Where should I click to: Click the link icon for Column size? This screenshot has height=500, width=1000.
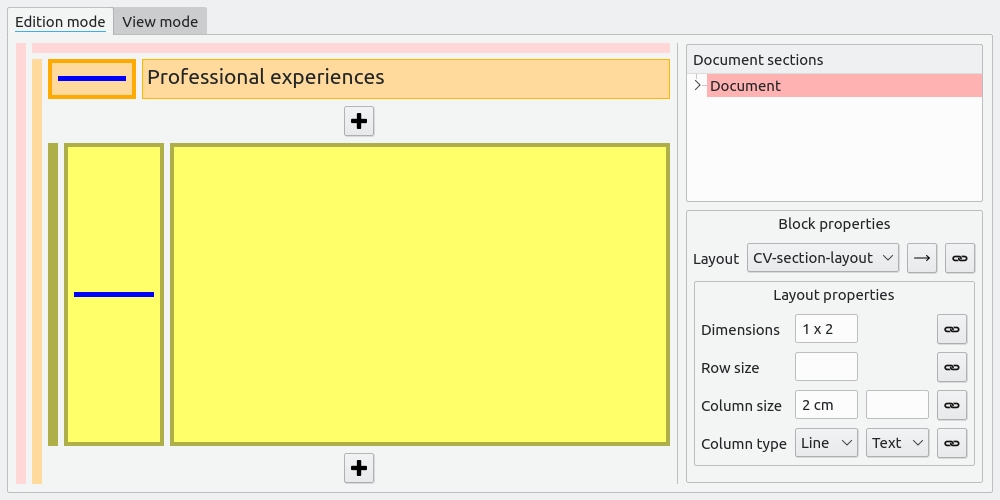pos(952,405)
